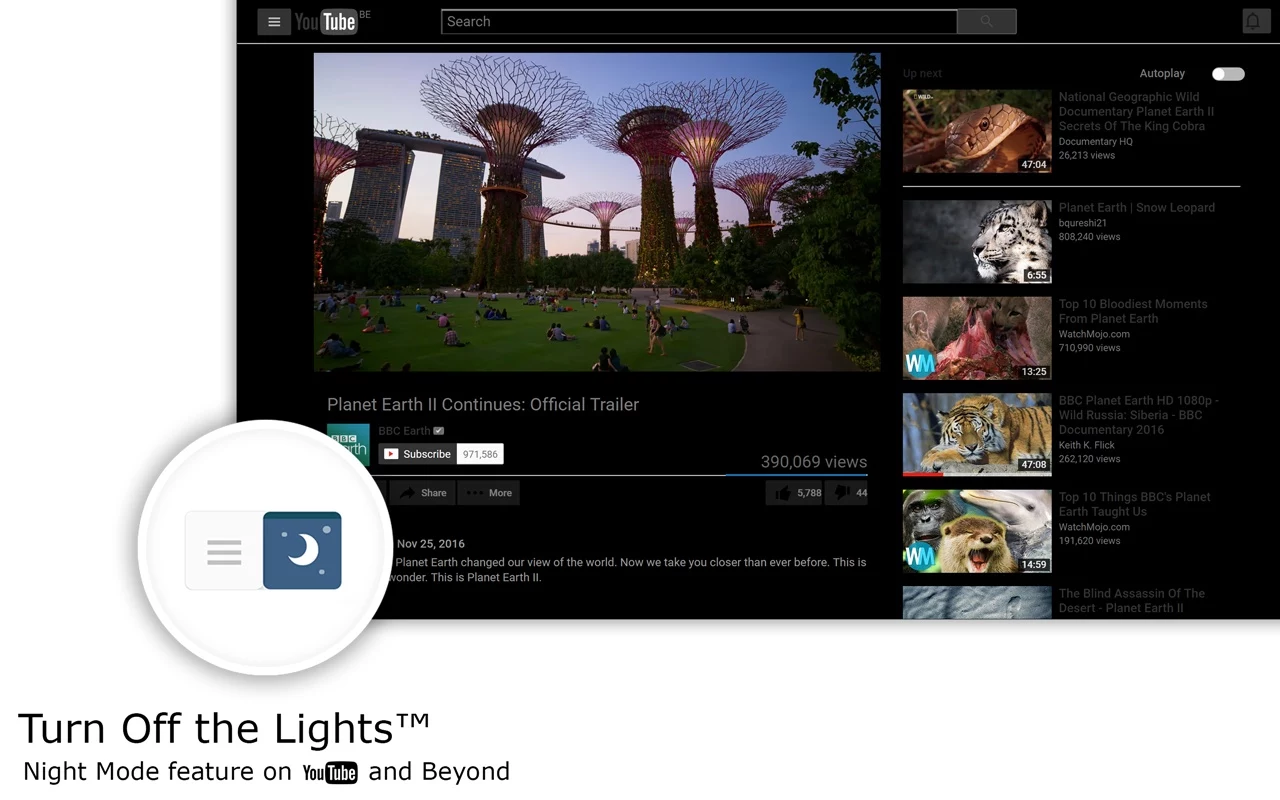Viewport: 1280px width, 800px height.
Task: Select the Up next section header
Action: tap(922, 73)
